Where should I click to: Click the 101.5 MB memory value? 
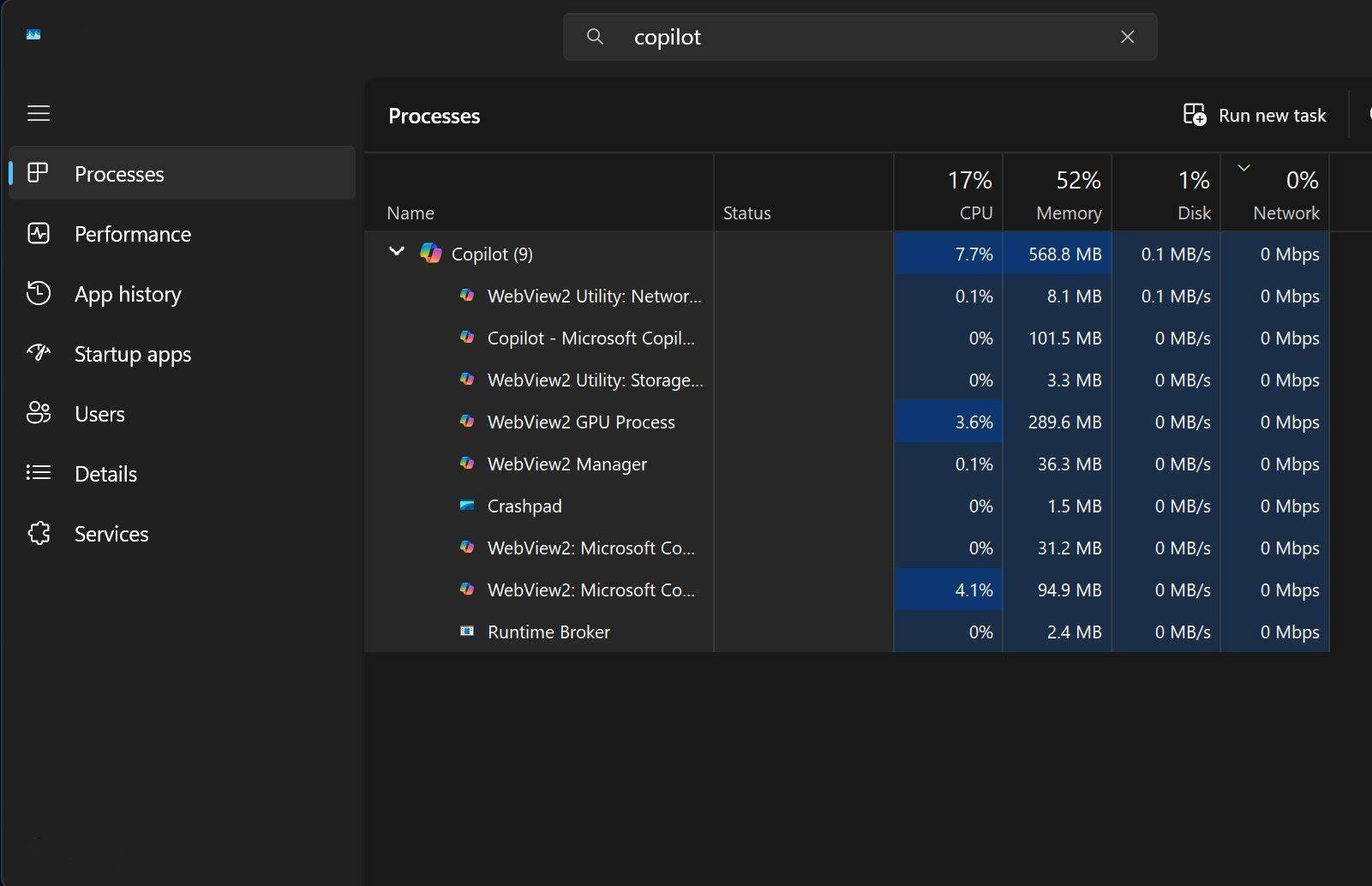pos(1064,338)
